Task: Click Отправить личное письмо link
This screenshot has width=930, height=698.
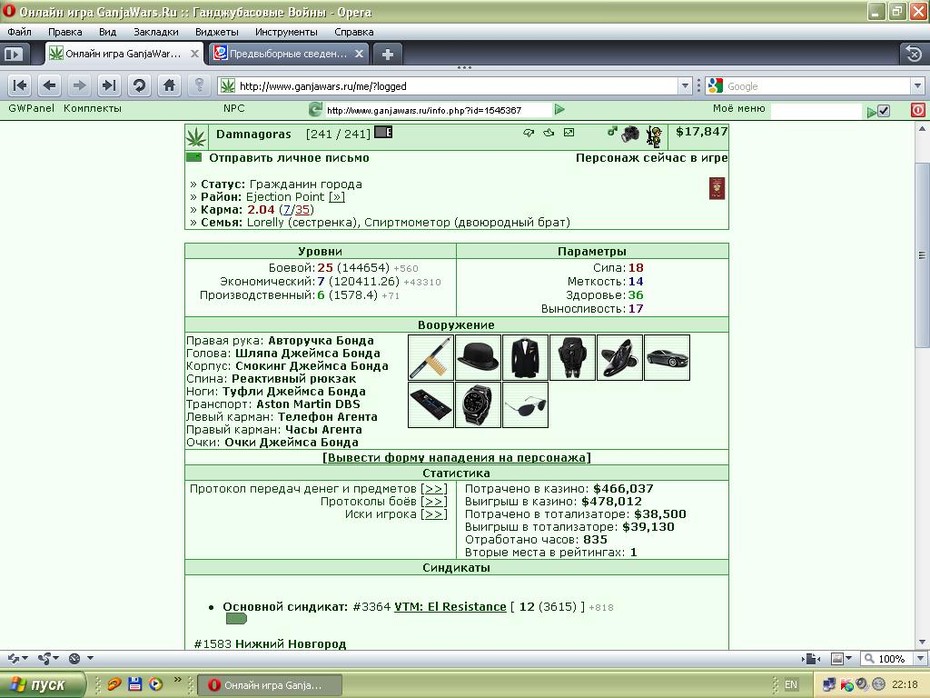Action: coord(289,158)
